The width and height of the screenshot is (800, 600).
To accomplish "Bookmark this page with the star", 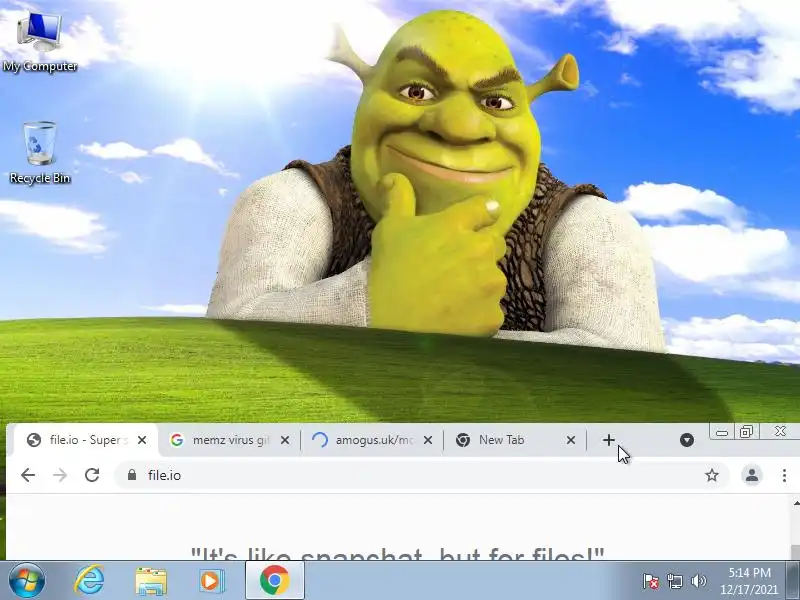I will pyautogui.click(x=712, y=476).
